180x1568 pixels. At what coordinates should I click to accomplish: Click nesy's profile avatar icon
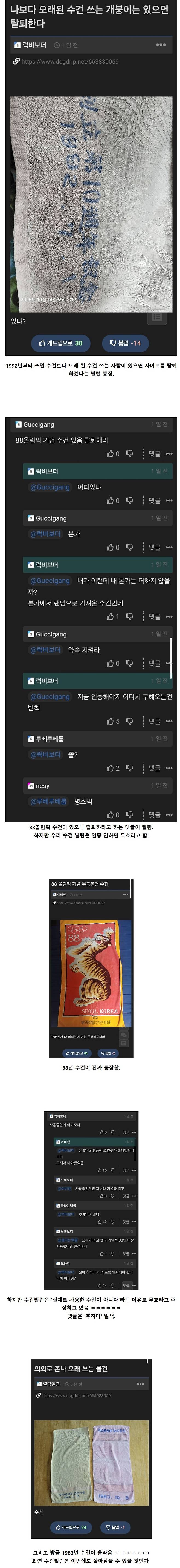30,786
